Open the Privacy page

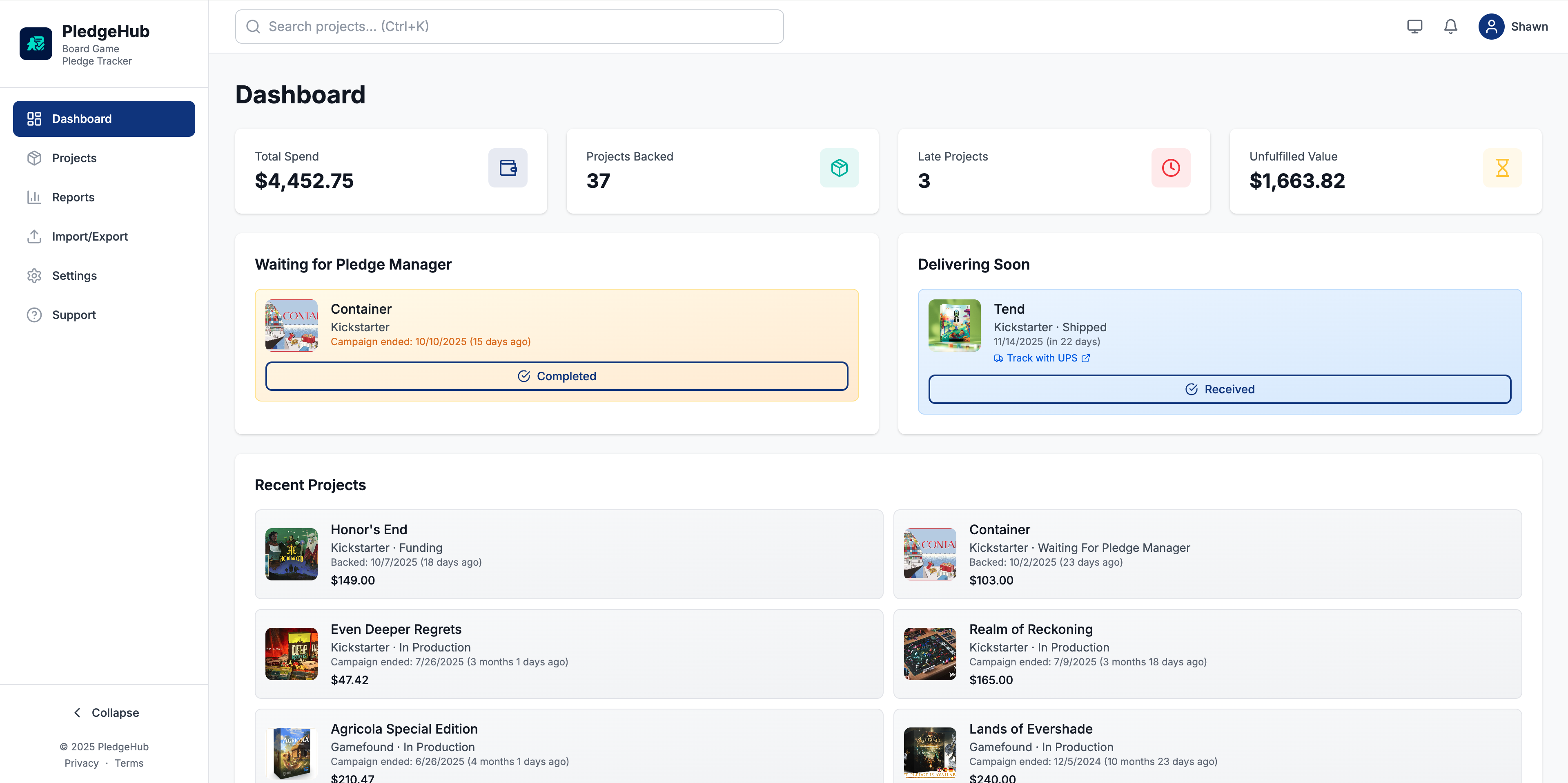[x=81, y=763]
